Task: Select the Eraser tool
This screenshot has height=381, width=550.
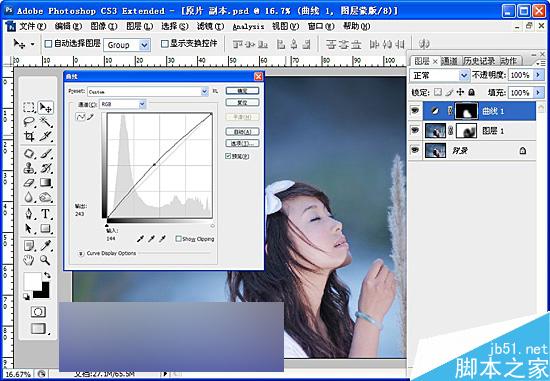Action: click(29, 183)
